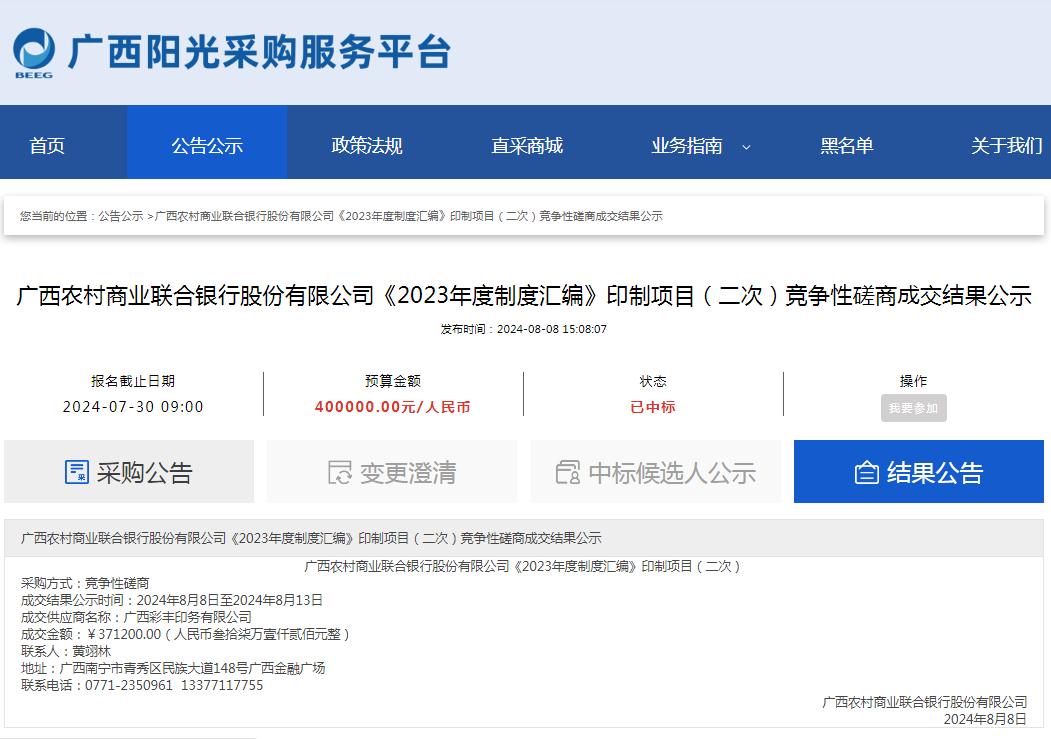This screenshot has height=739, width=1051.
Task: Click the signature 广西农村商业联合银行股份有限公司
Action: pos(924,702)
